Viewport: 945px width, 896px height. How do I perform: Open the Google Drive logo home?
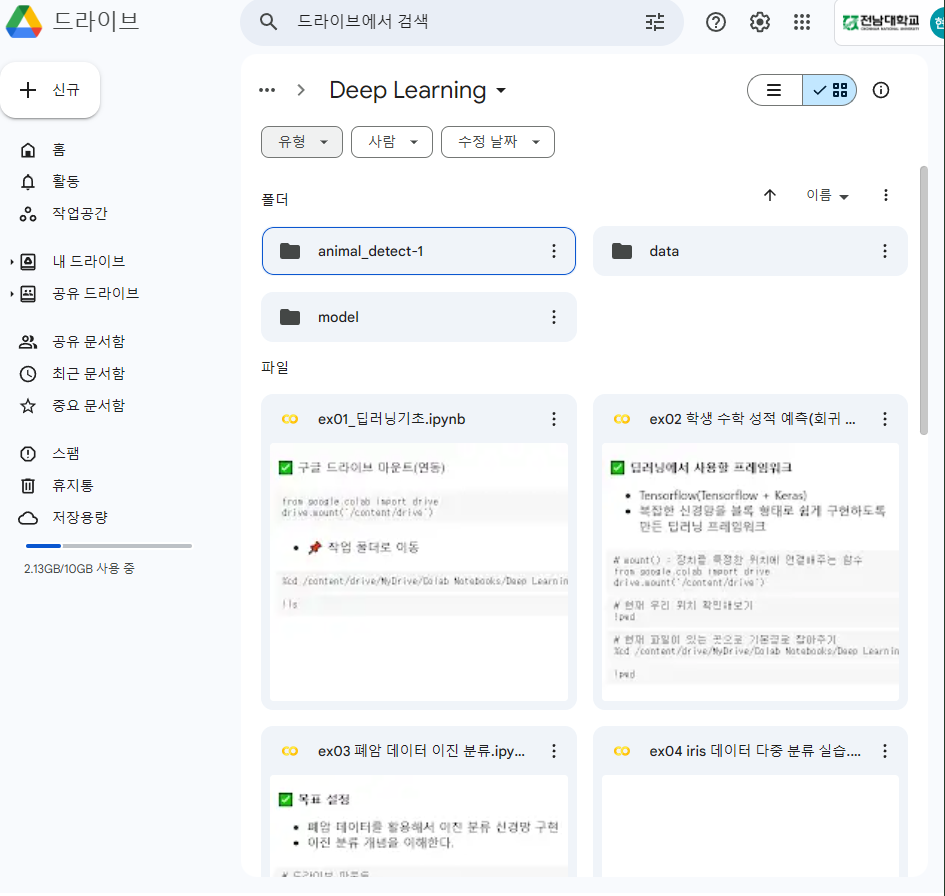tap(24, 22)
